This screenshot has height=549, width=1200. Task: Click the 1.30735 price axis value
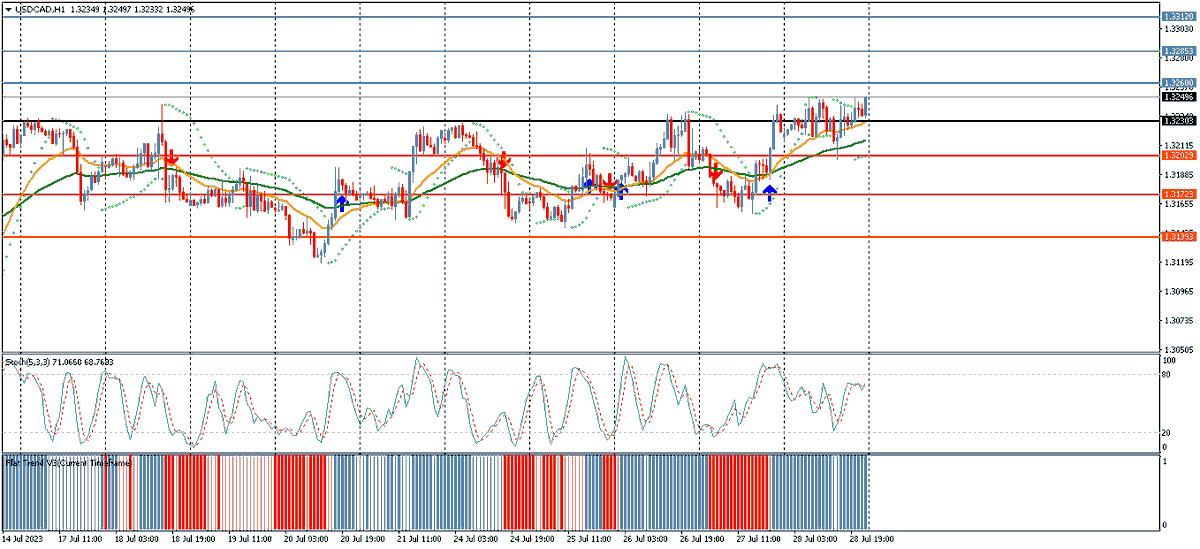1178,321
